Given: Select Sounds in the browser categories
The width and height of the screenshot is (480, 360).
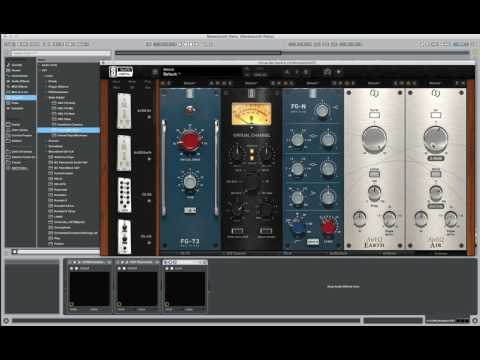Looking at the screenshot, I should [17, 65].
